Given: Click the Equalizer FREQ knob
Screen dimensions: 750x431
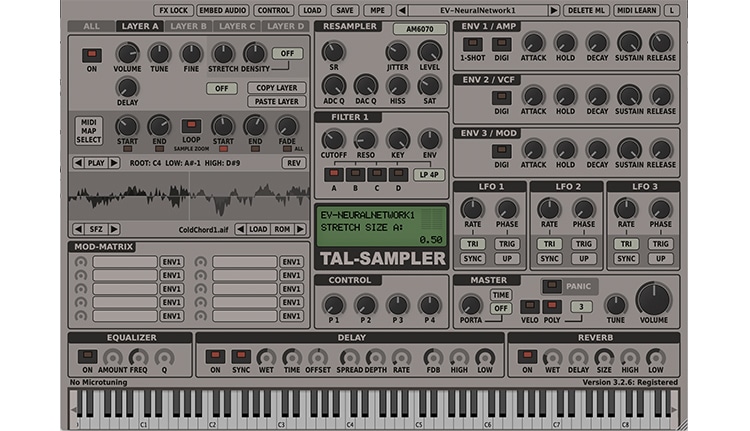Looking at the screenshot, I should (138, 358).
